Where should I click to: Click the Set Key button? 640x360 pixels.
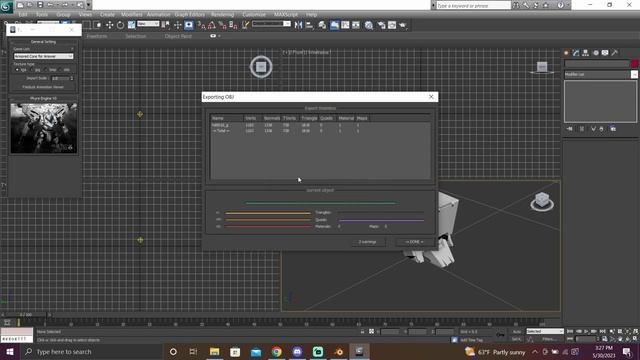point(517,339)
